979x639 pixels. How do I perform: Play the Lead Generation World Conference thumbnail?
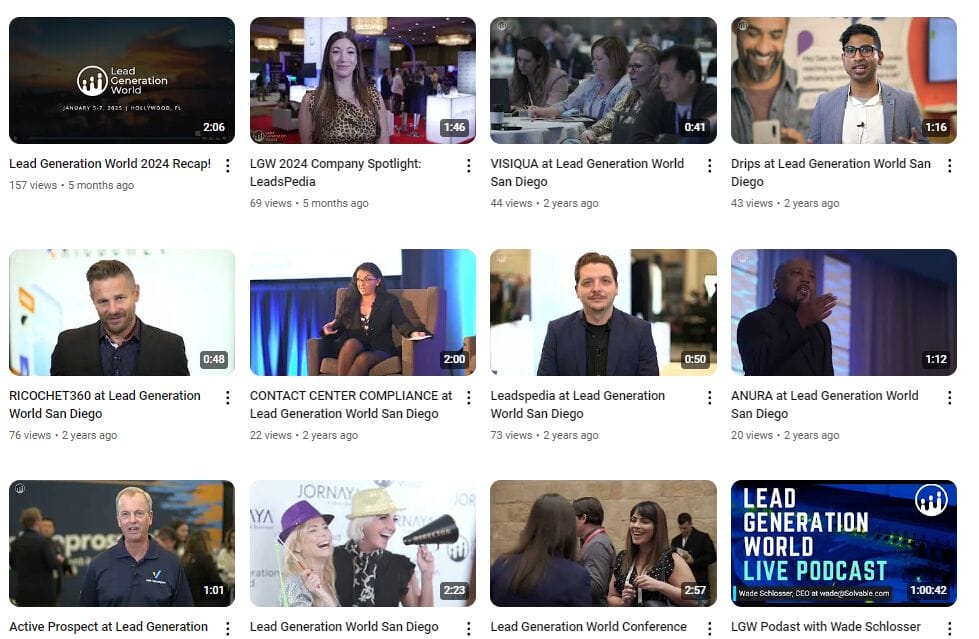(603, 543)
